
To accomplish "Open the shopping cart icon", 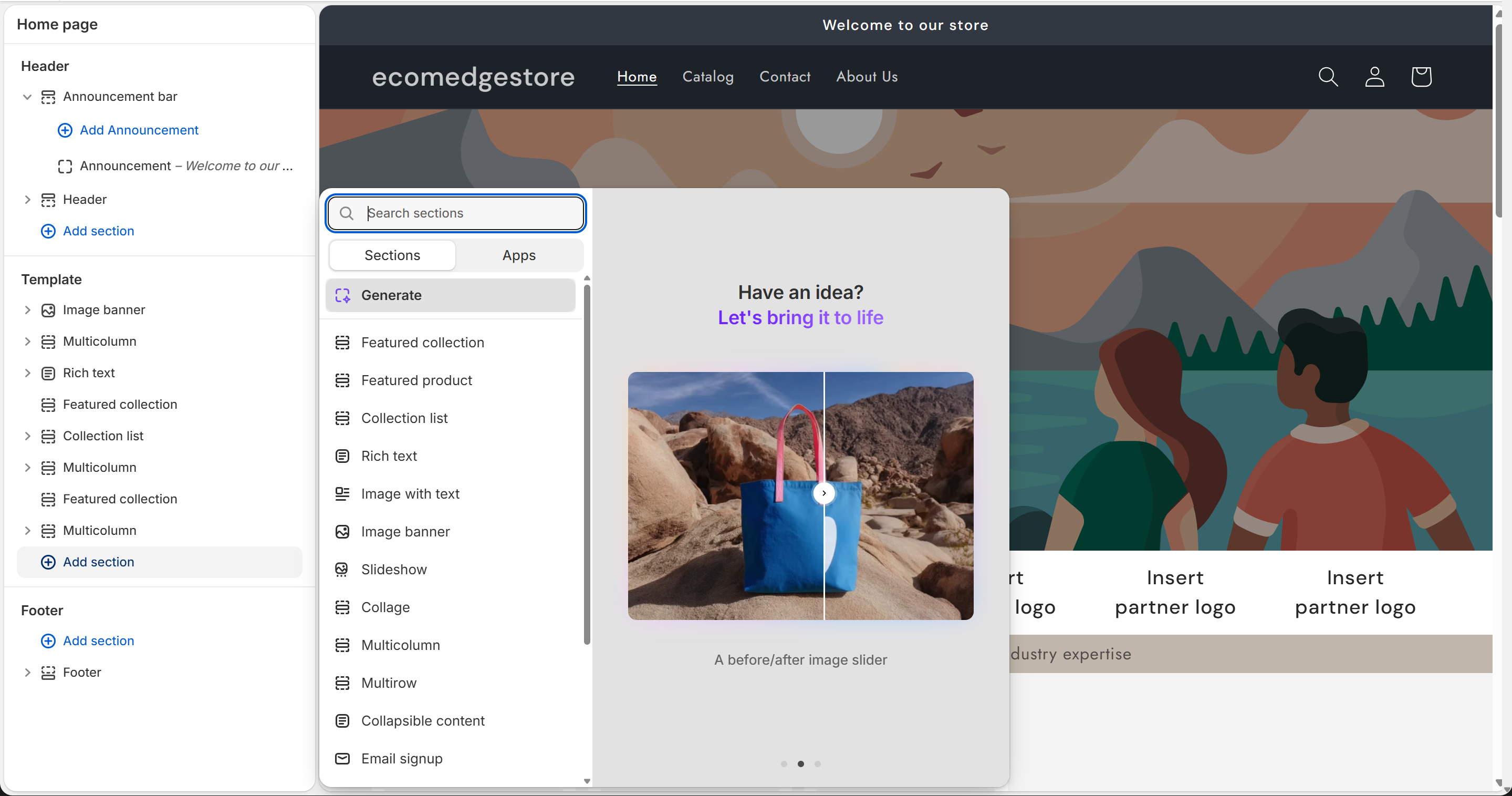I will coord(1421,77).
